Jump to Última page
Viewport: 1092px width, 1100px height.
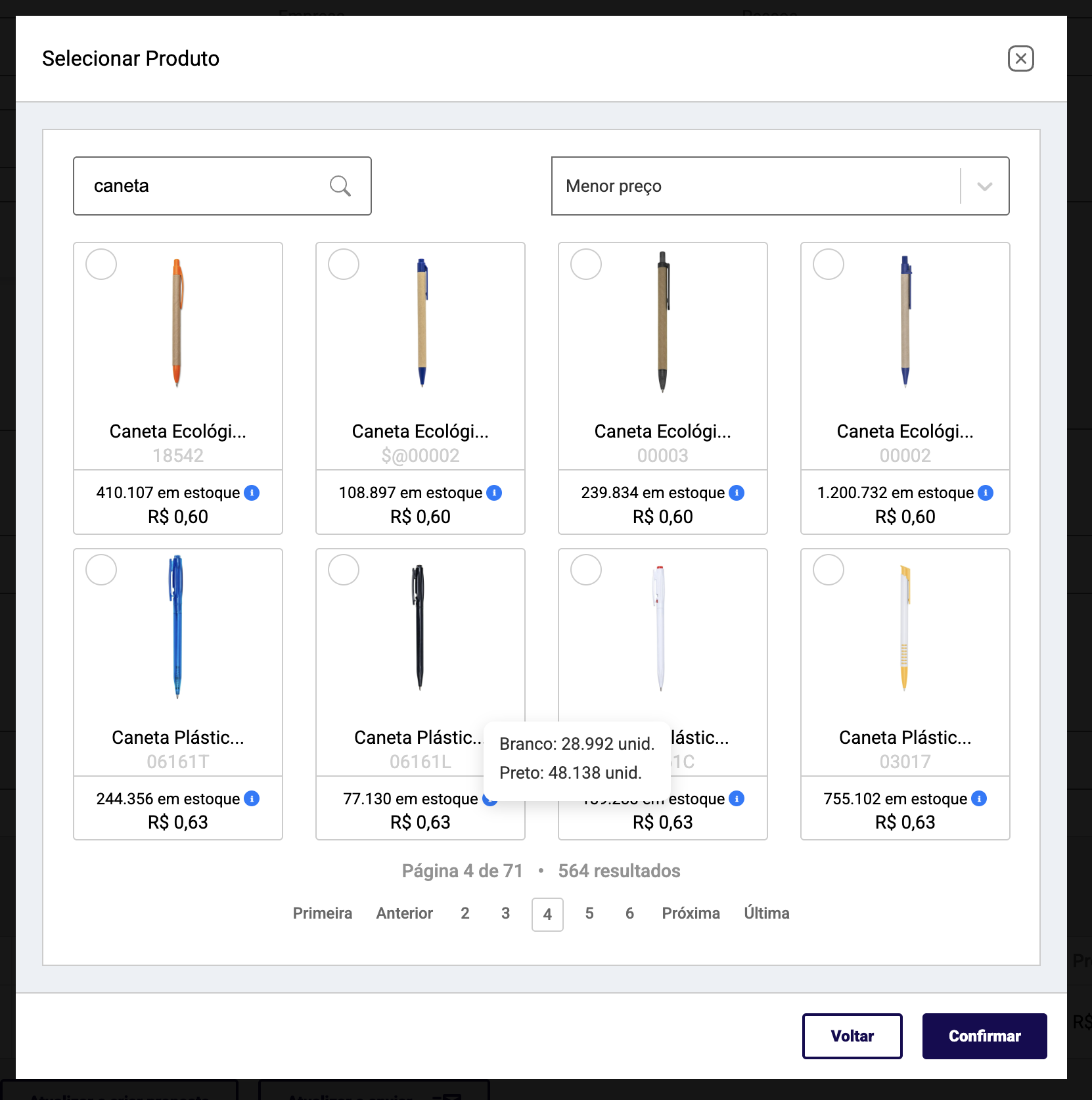[x=767, y=913]
